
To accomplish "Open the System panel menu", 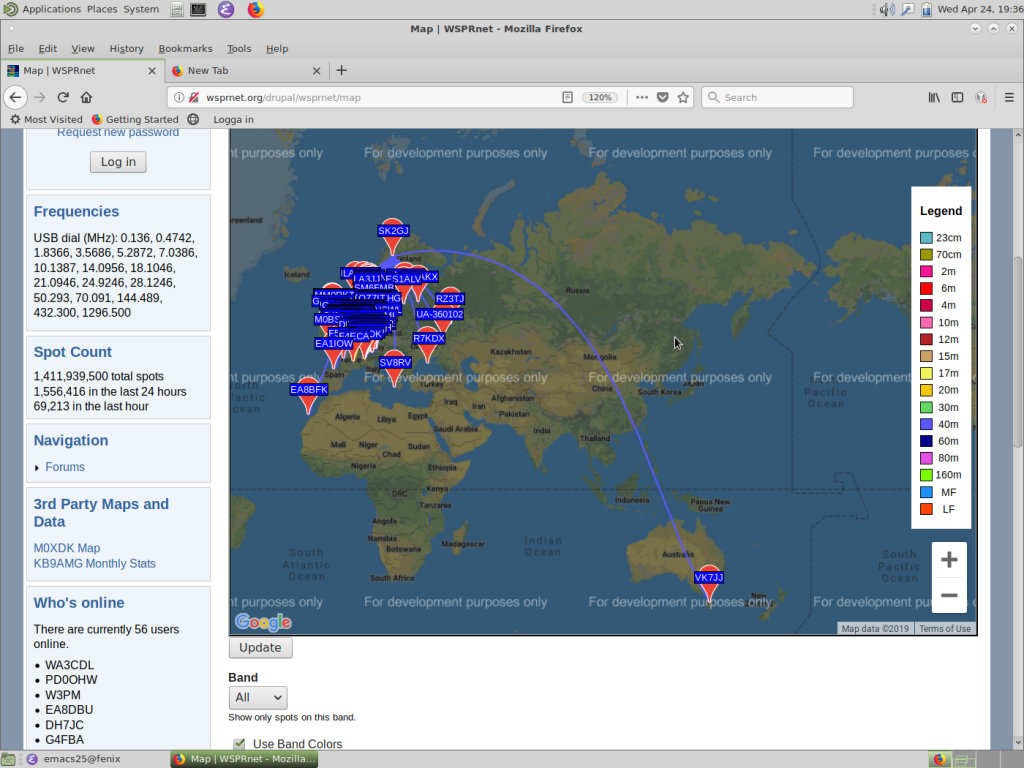I will (x=141, y=9).
